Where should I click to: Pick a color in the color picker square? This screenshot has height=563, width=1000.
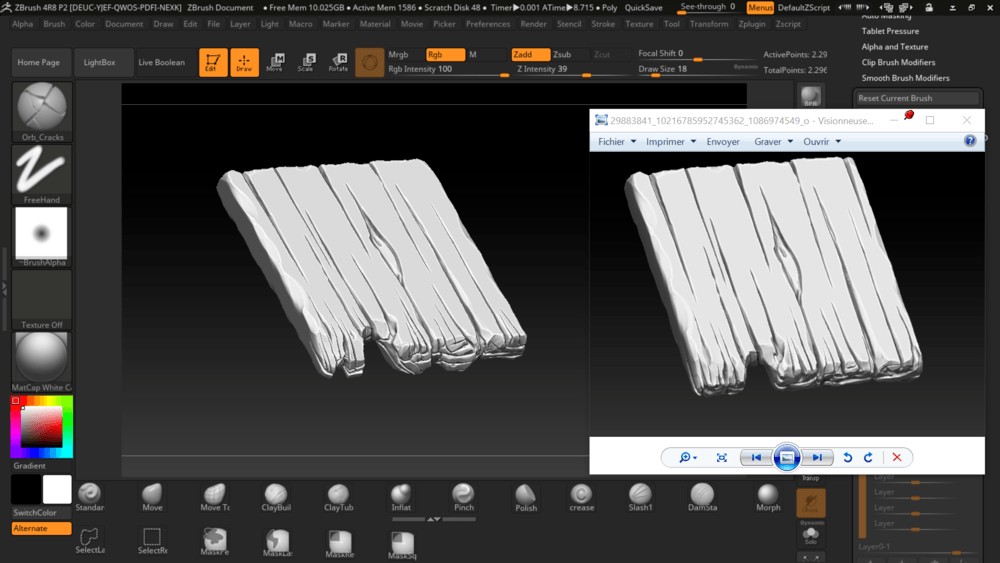(x=41, y=426)
